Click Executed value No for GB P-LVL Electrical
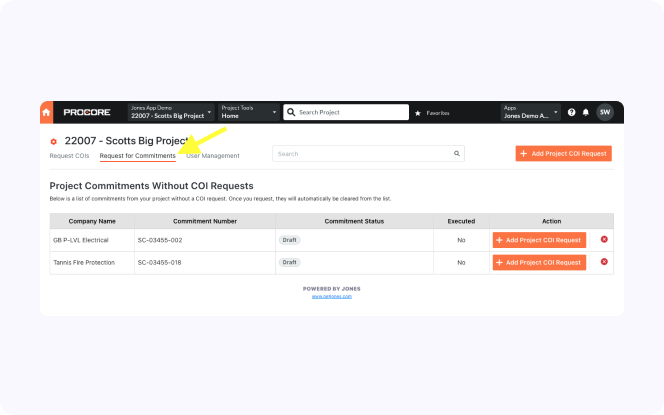This screenshot has height=415, width=664. [461, 240]
